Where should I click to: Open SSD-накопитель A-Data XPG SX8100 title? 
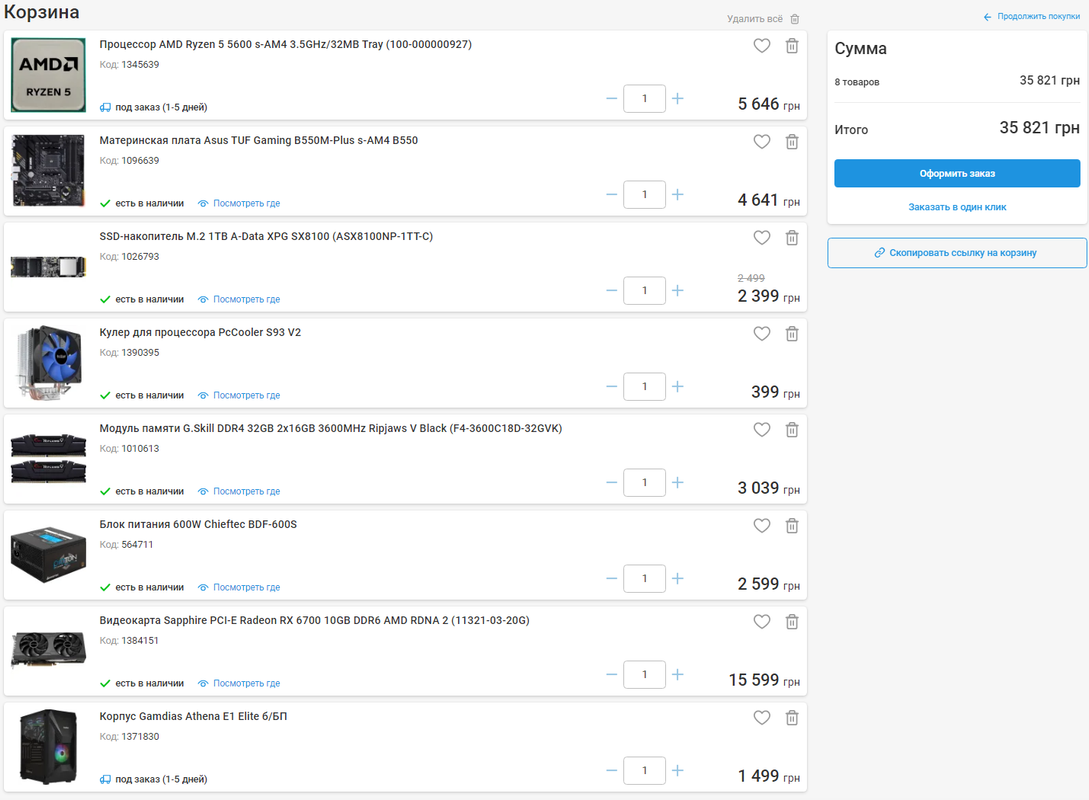click(x=266, y=236)
